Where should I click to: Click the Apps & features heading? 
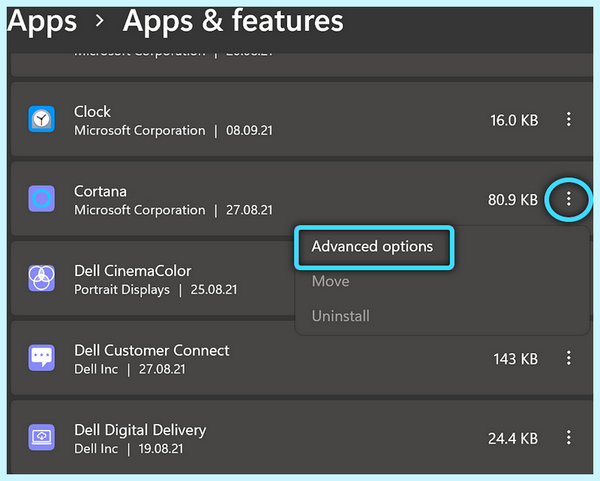point(233,21)
